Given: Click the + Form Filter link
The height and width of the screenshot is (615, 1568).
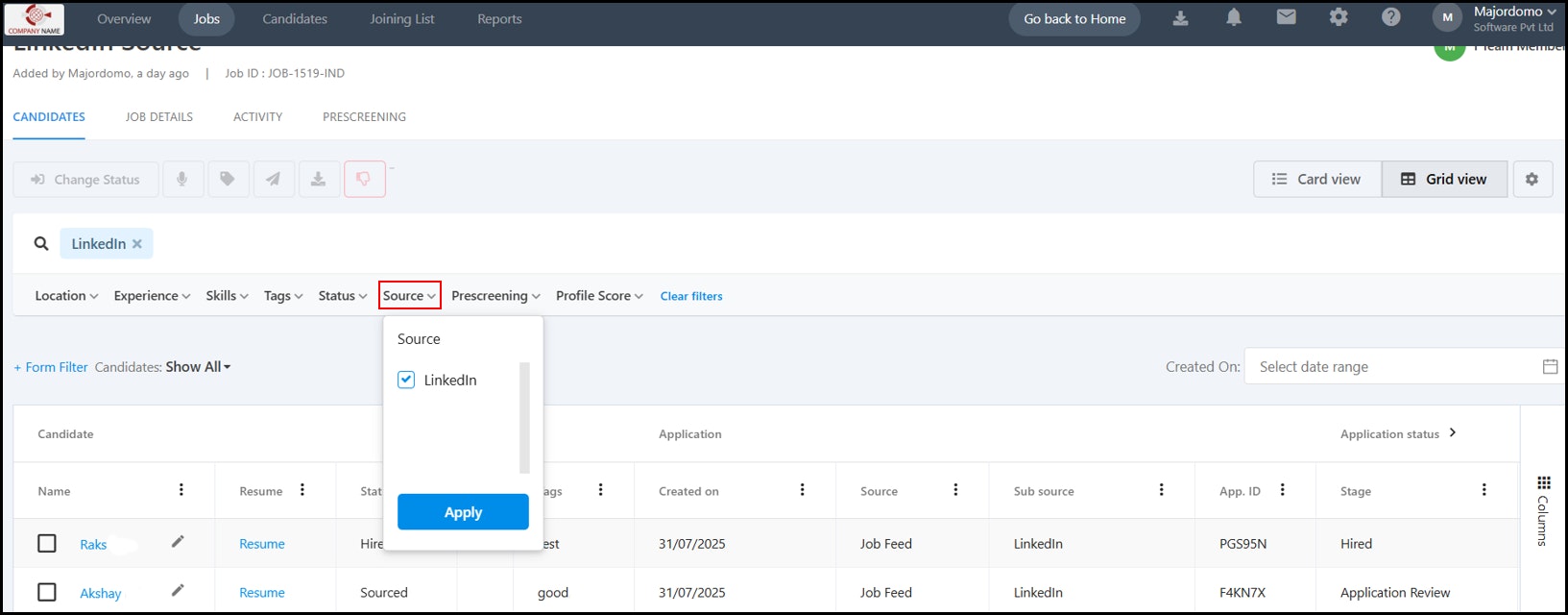Looking at the screenshot, I should pyautogui.click(x=51, y=367).
